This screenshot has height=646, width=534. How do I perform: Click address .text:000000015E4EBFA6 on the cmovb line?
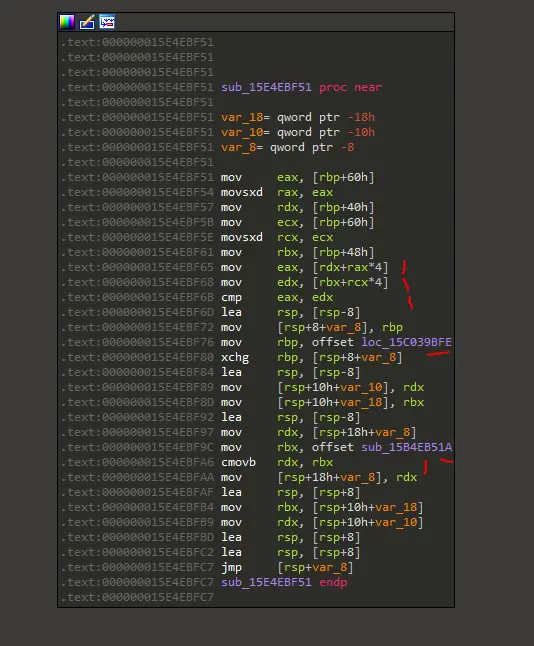click(137, 463)
